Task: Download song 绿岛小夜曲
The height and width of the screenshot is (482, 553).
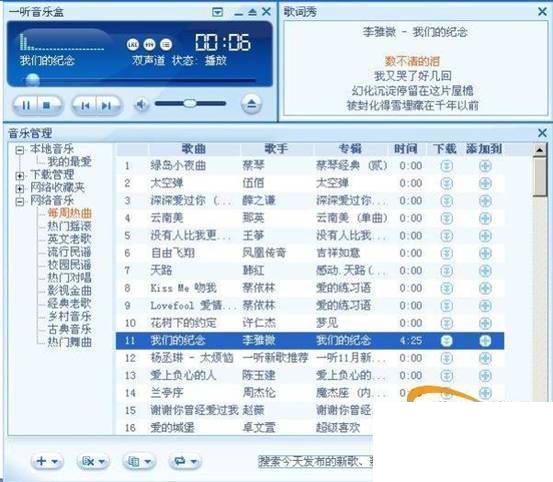Action: tap(446, 166)
